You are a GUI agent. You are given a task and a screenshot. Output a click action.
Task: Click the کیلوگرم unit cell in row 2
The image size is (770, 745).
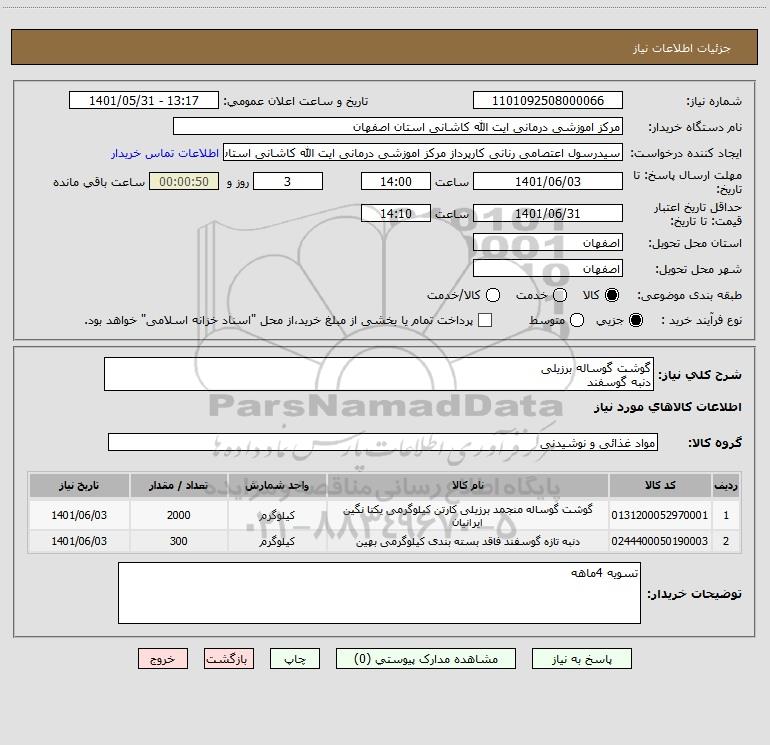tap(277, 541)
